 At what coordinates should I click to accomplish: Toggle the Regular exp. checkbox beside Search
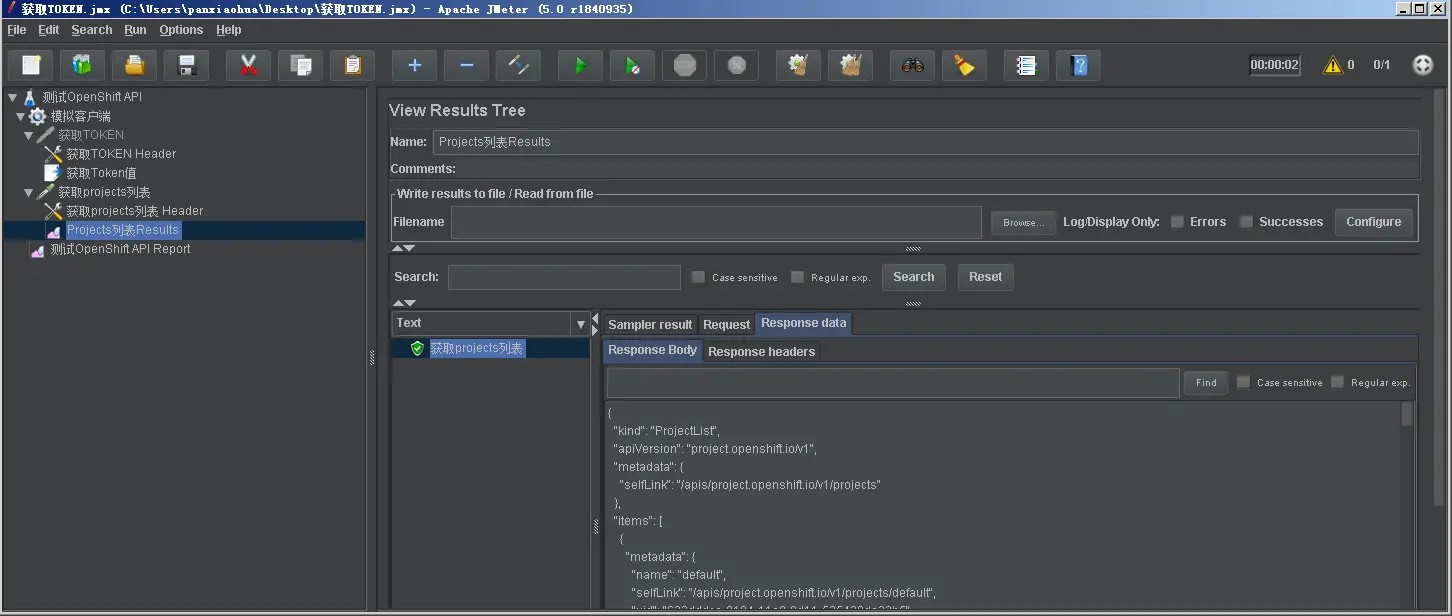coord(797,277)
